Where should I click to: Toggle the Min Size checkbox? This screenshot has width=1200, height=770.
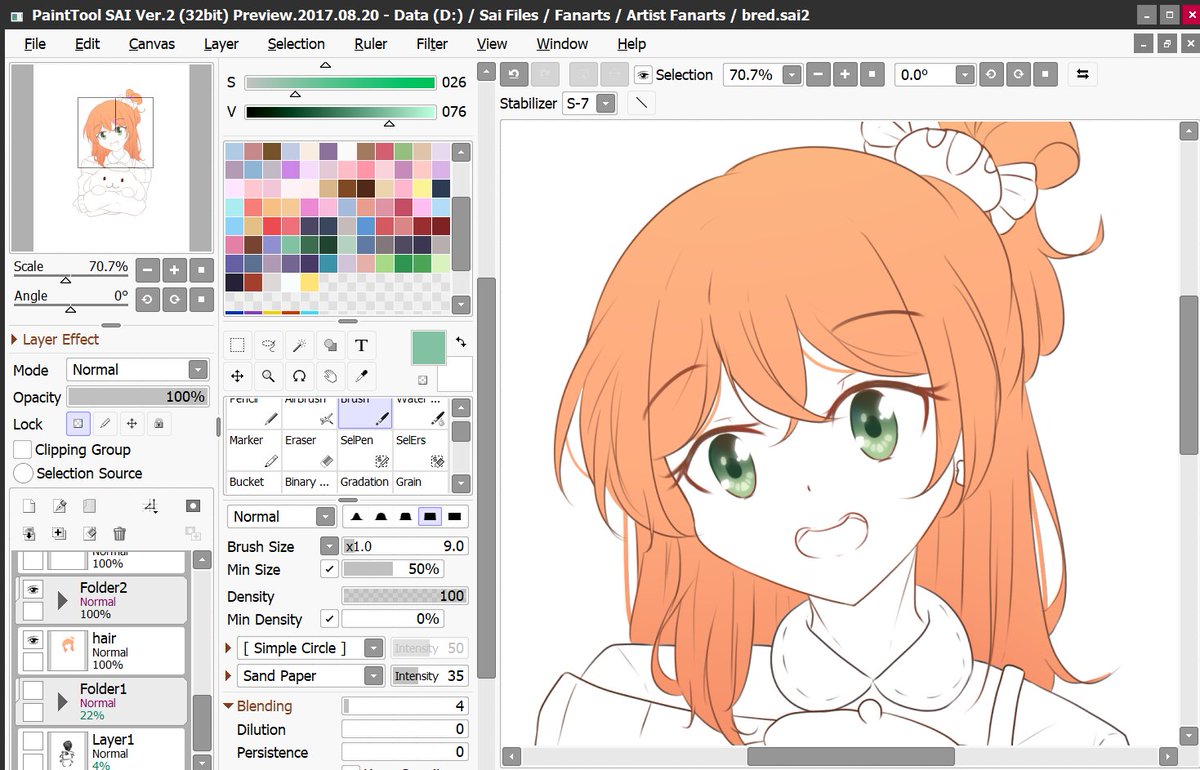point(329,569)
